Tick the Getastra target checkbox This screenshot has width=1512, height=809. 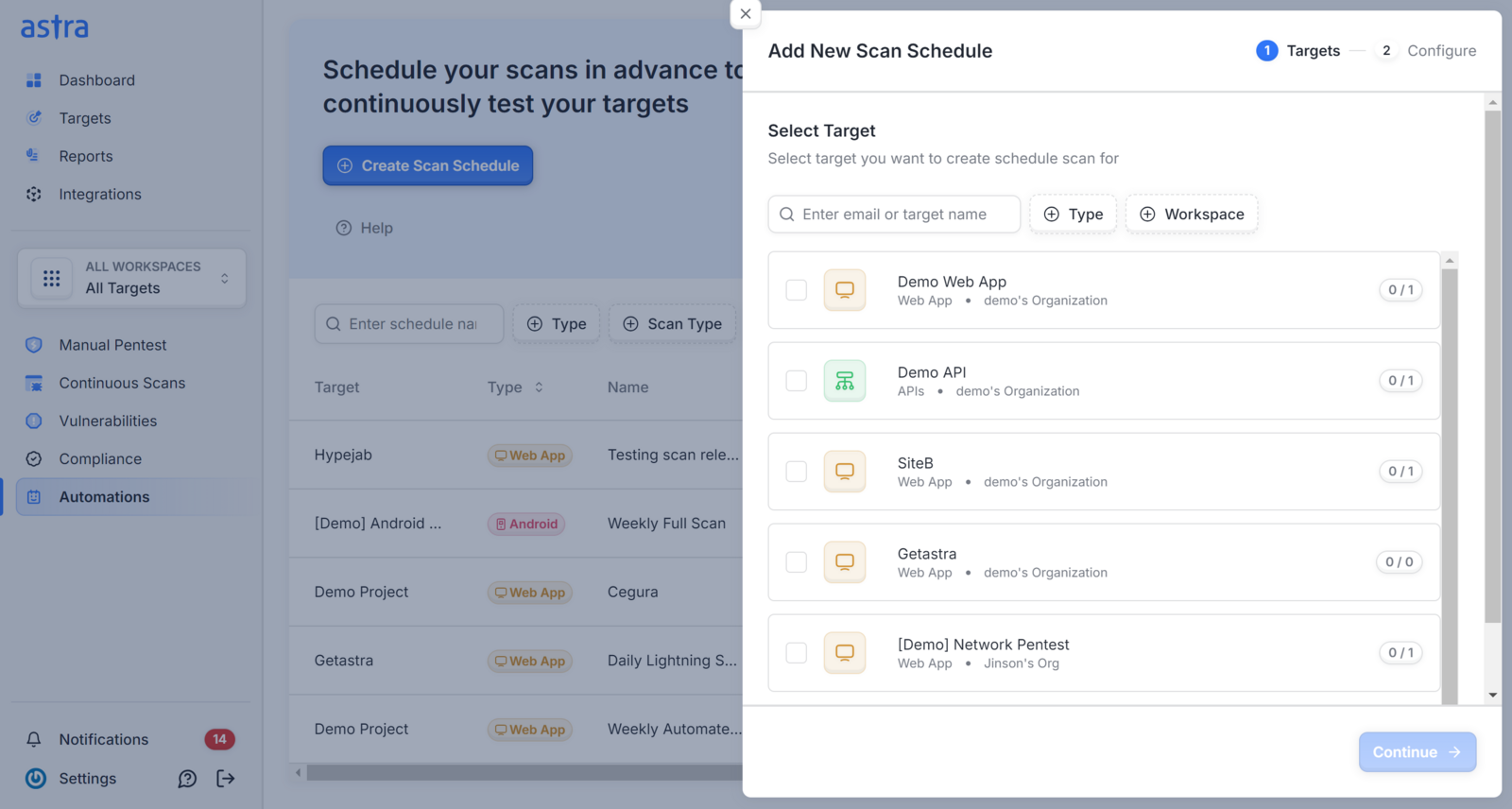click(797, 562)
